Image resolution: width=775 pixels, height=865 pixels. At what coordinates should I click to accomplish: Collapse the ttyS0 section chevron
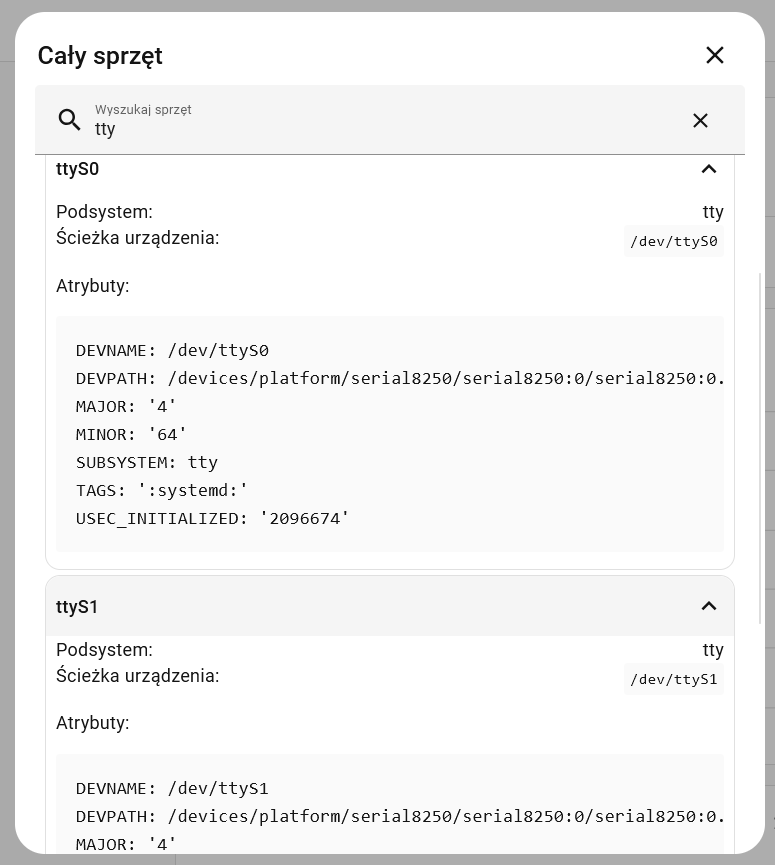tap(709, 169)
